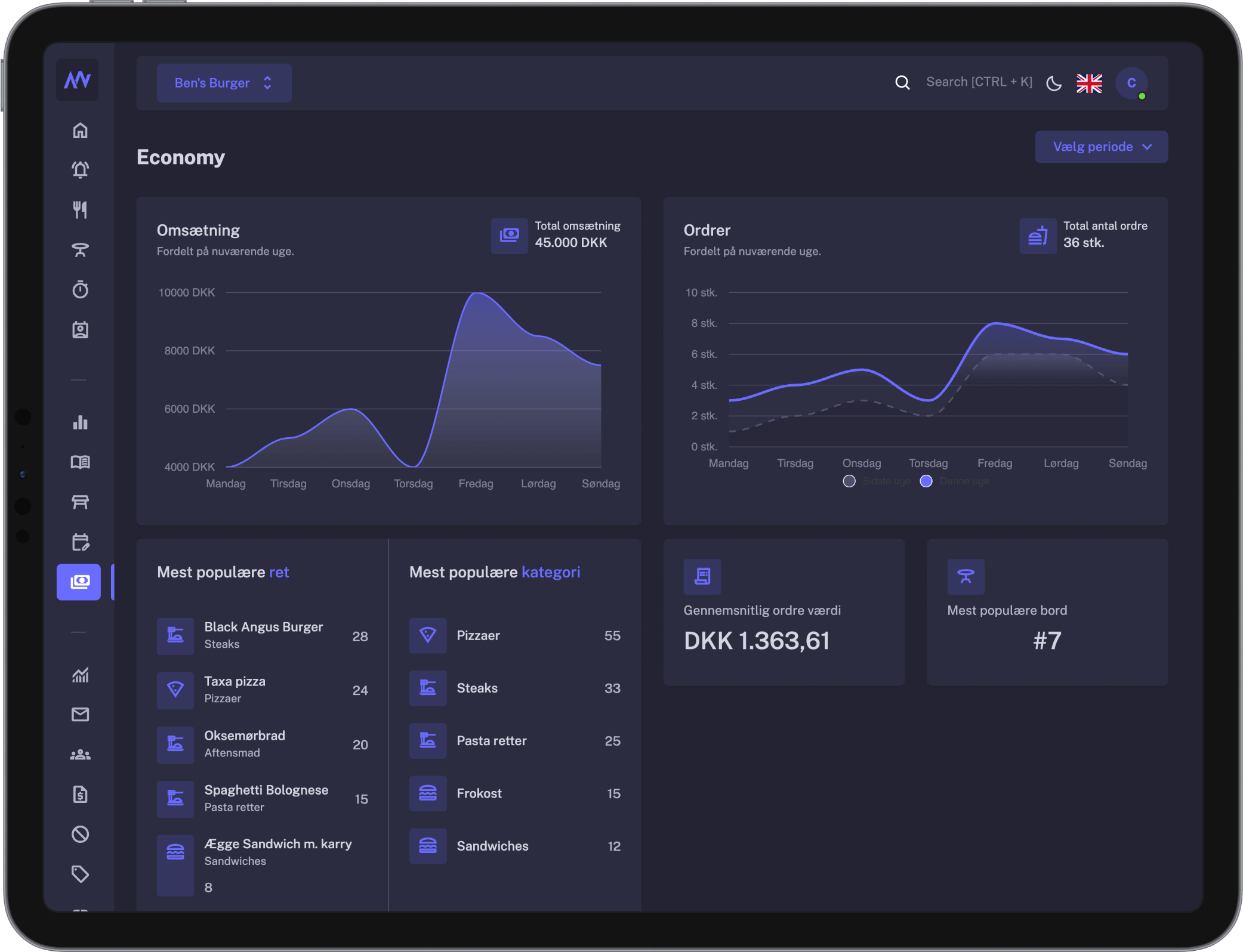Screen dimensions: 1243x952
Task: Click the Search CTRL+K field
Action: click(979, 82)
